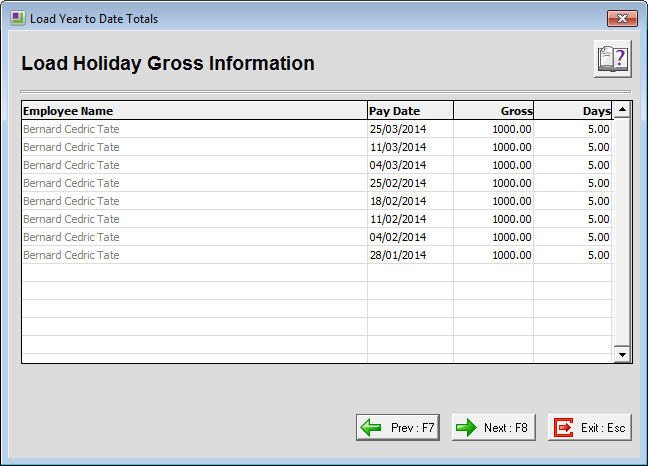Click Gross 1000.00 in the 28/01/2014 row
648x466 pixels.
click(493, 255)
